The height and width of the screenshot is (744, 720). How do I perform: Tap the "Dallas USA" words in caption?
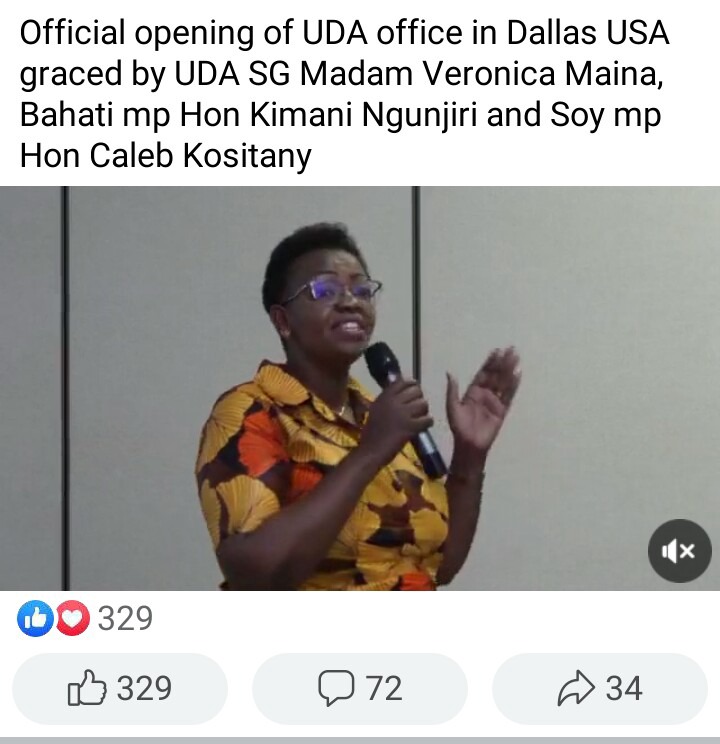(588, 33)
